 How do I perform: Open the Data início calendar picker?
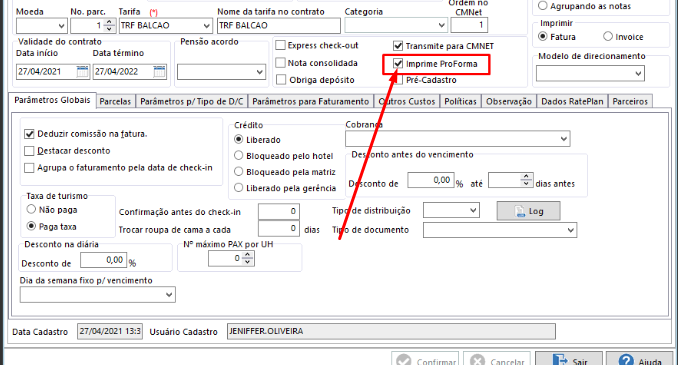pos(82,72)
